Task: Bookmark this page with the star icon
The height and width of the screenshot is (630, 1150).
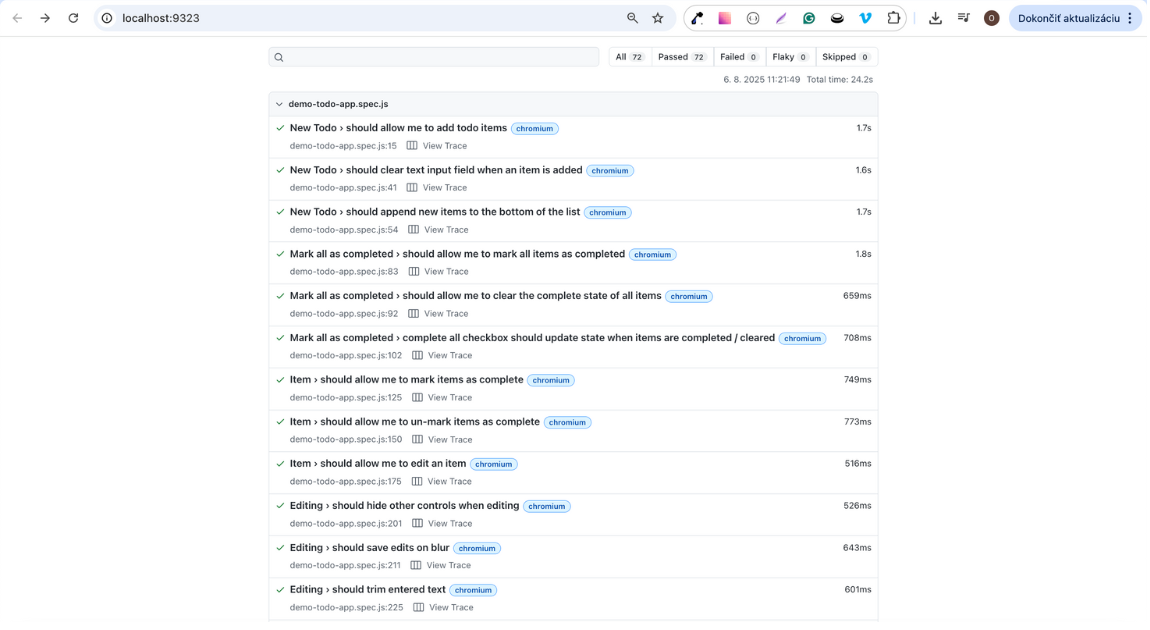Action: coord(658,18)
